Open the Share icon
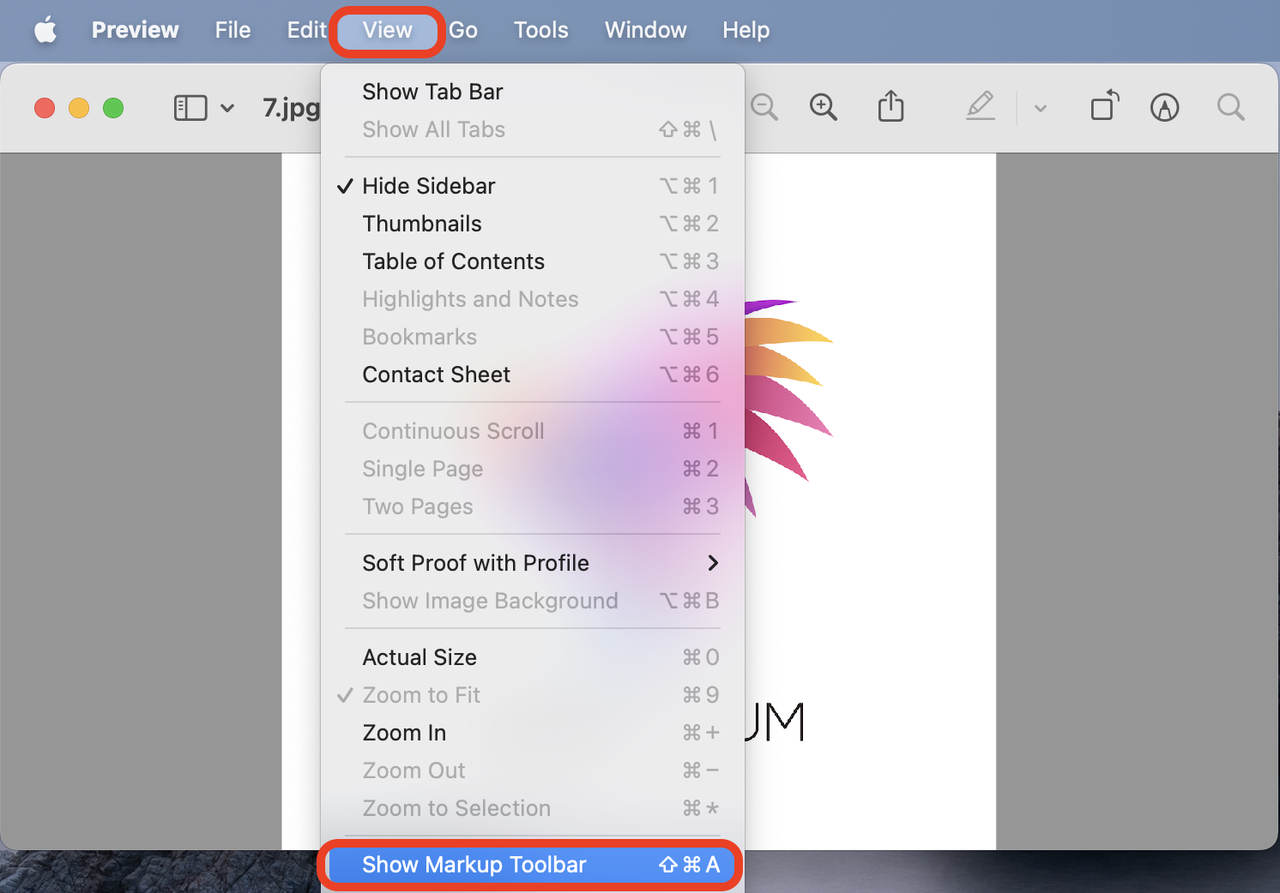1280x893 pixels. coord(890,106)
